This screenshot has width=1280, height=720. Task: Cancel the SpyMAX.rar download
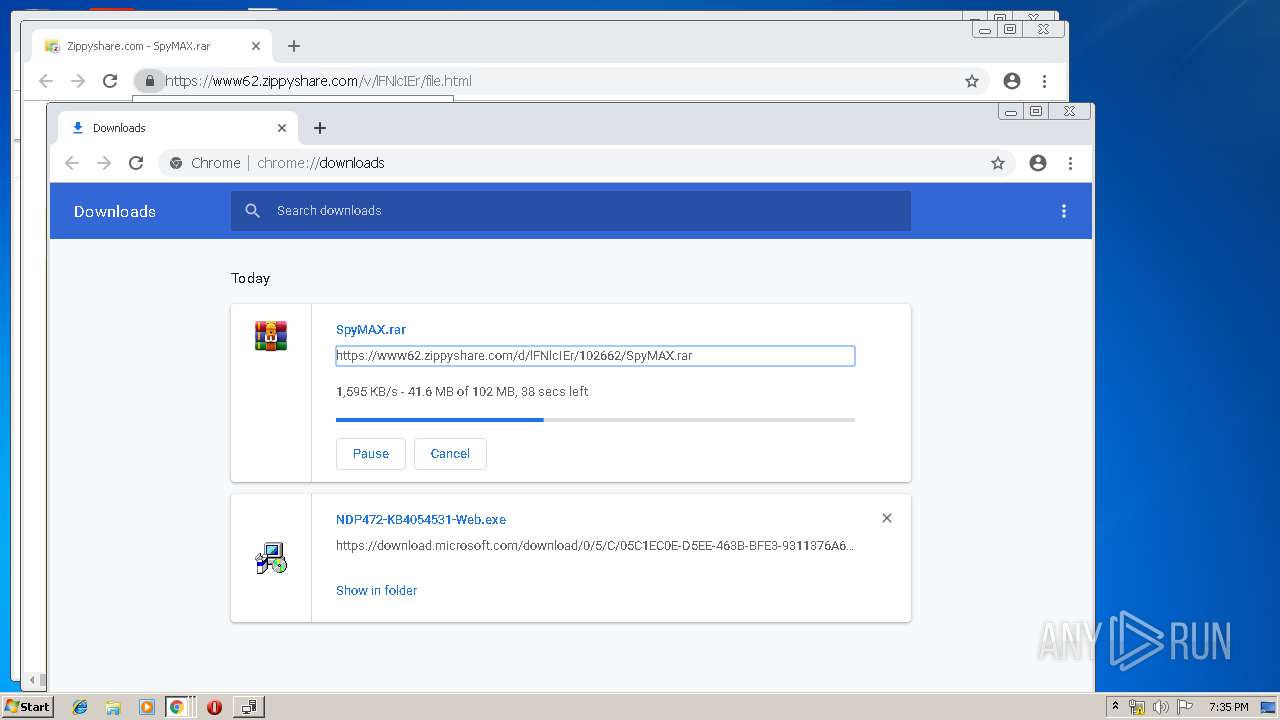(450, 454)
